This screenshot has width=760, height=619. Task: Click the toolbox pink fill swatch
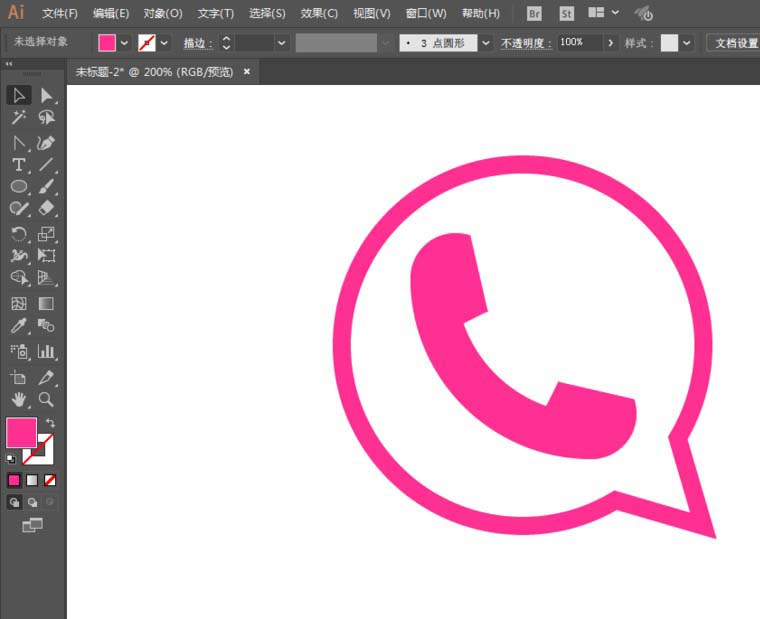coord(21,432)
